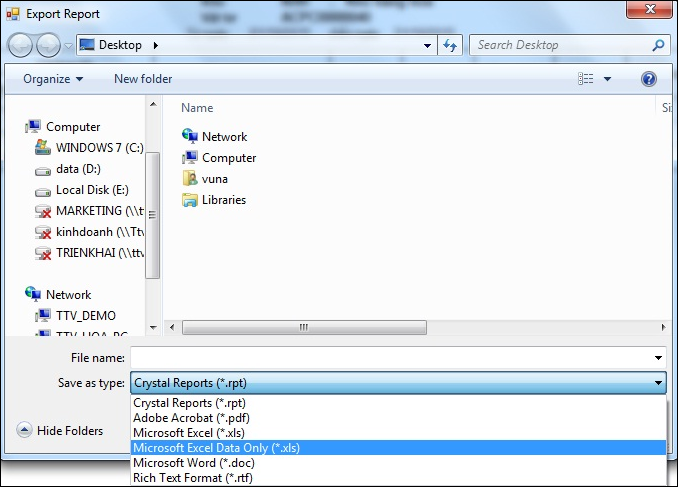Click the Network globe icon in navigation pane
The width and height of the screenshot is (678, 487).
[33, 294]
